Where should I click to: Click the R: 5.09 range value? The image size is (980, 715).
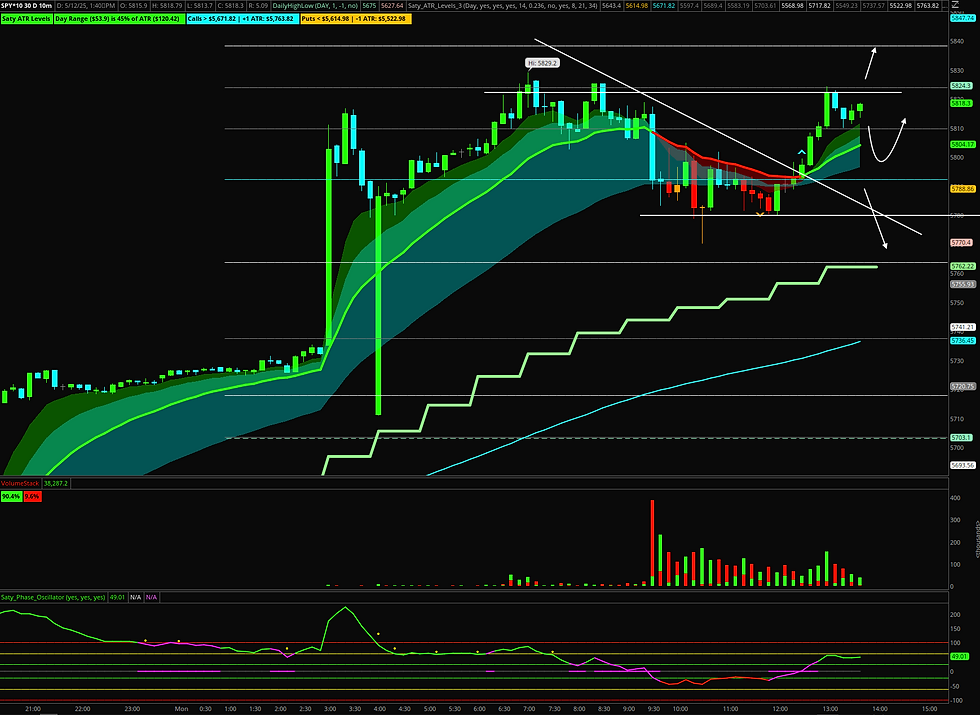(x=258, y=6)
